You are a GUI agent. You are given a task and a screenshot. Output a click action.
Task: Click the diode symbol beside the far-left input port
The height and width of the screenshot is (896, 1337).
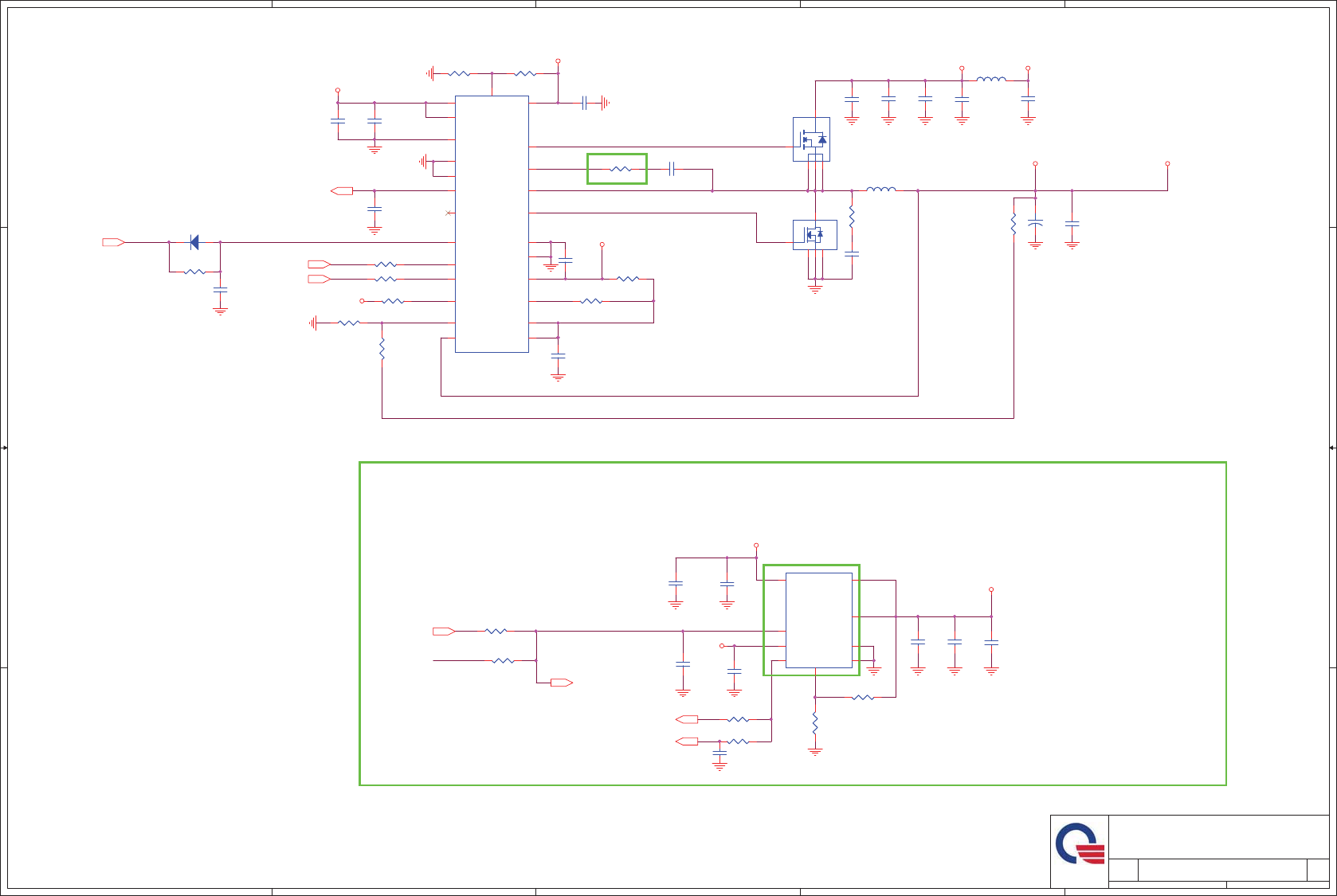(x=194, y=242)
